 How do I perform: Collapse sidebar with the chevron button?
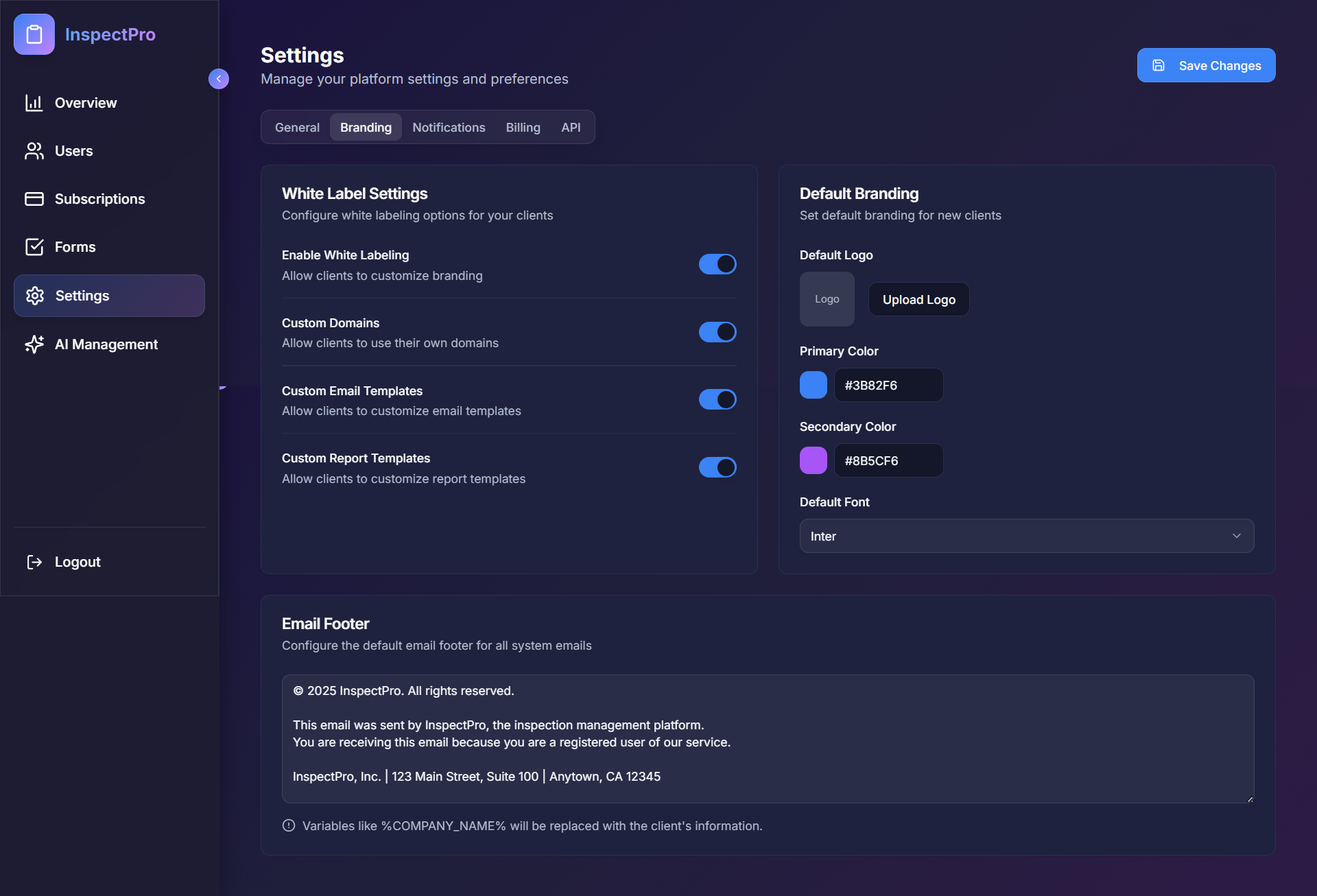[x=219, y=79]
